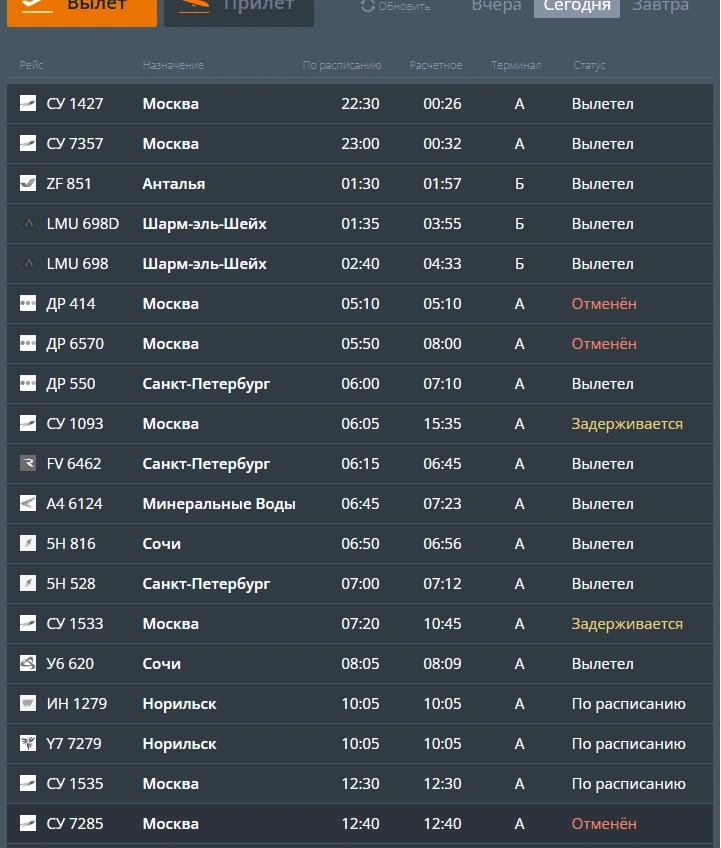Image resolution: width=721 pixels, height=848 pixels.
Task: Click the Рейс column header
Action: point(31,65)
